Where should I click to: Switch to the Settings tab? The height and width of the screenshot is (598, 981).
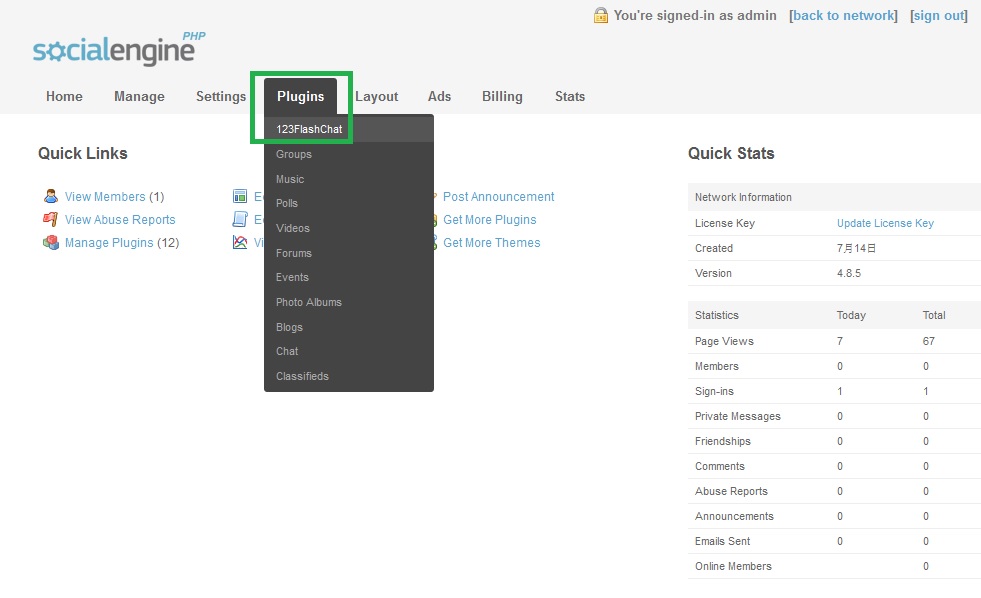[x=221, y=96]
